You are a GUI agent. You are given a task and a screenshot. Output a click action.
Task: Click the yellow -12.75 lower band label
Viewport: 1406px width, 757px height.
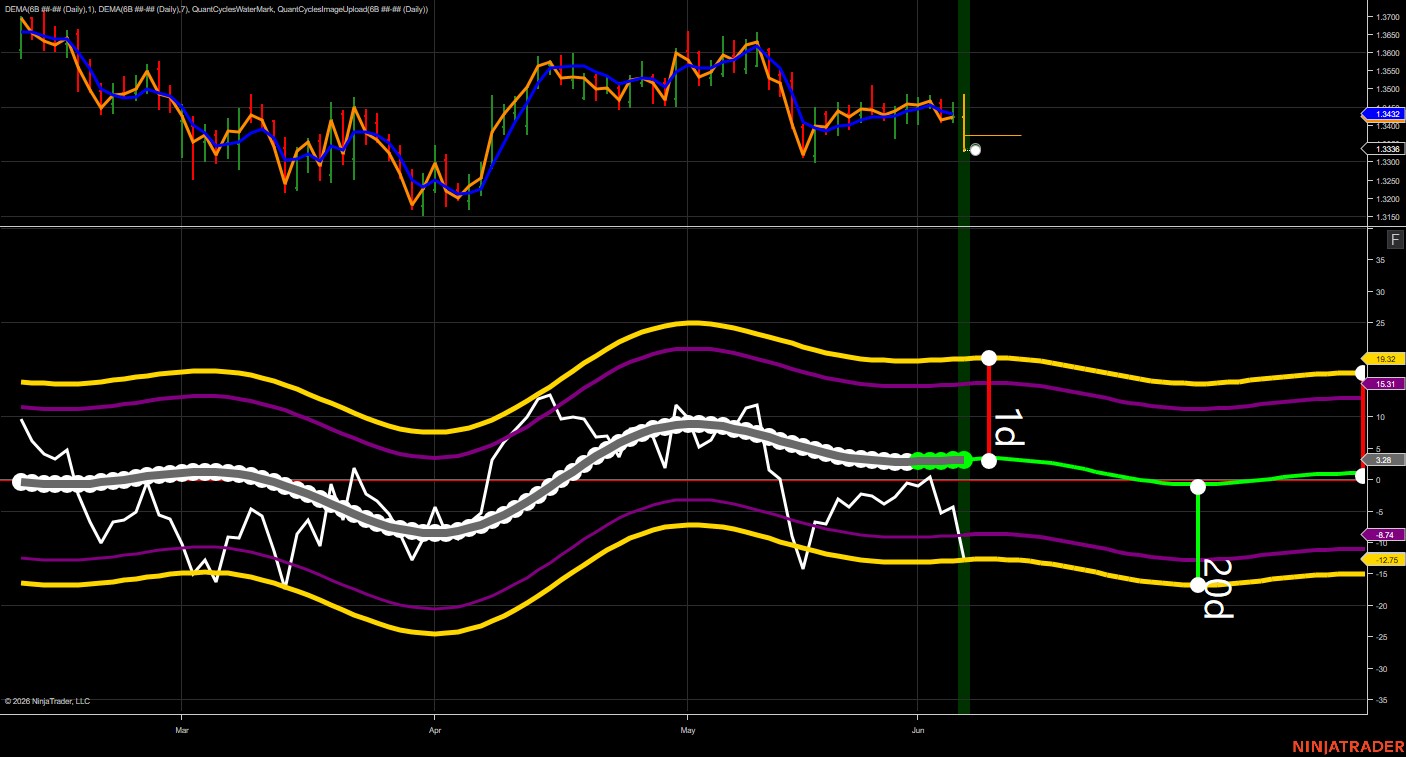click(x=1384, y=560)
